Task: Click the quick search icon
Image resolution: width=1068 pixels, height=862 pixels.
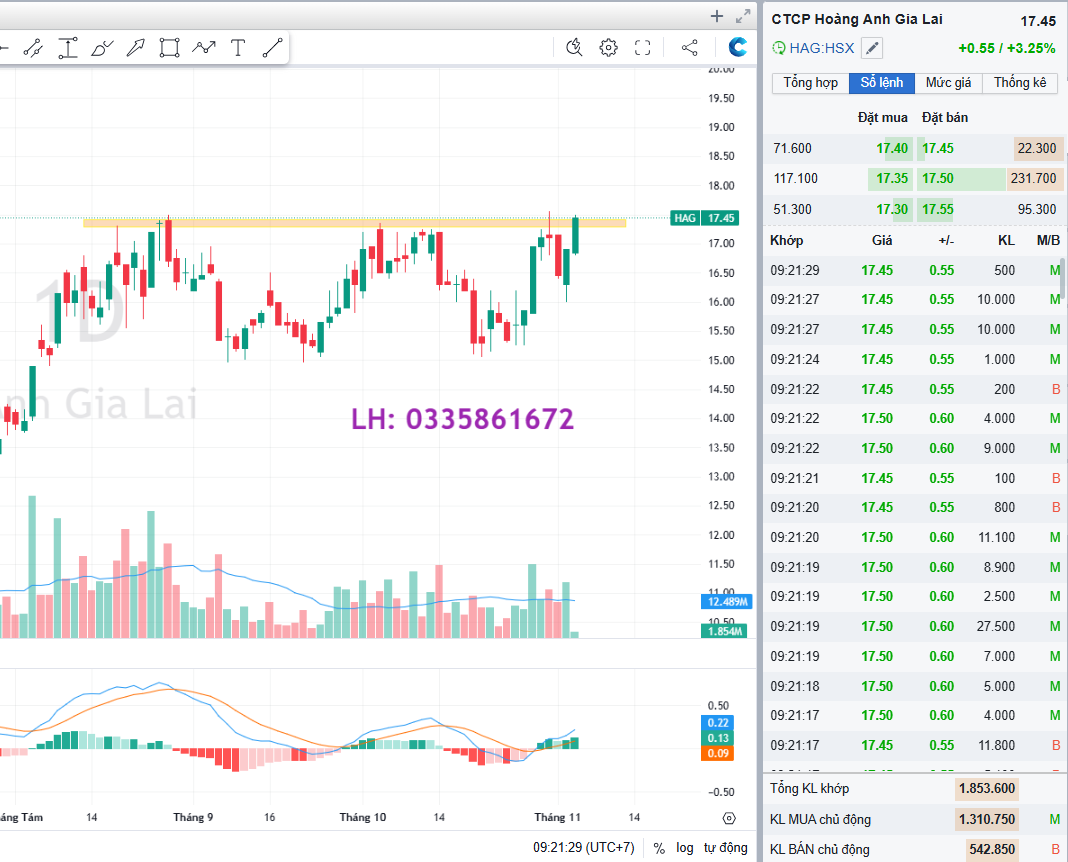Action: [x=574, y=47]
